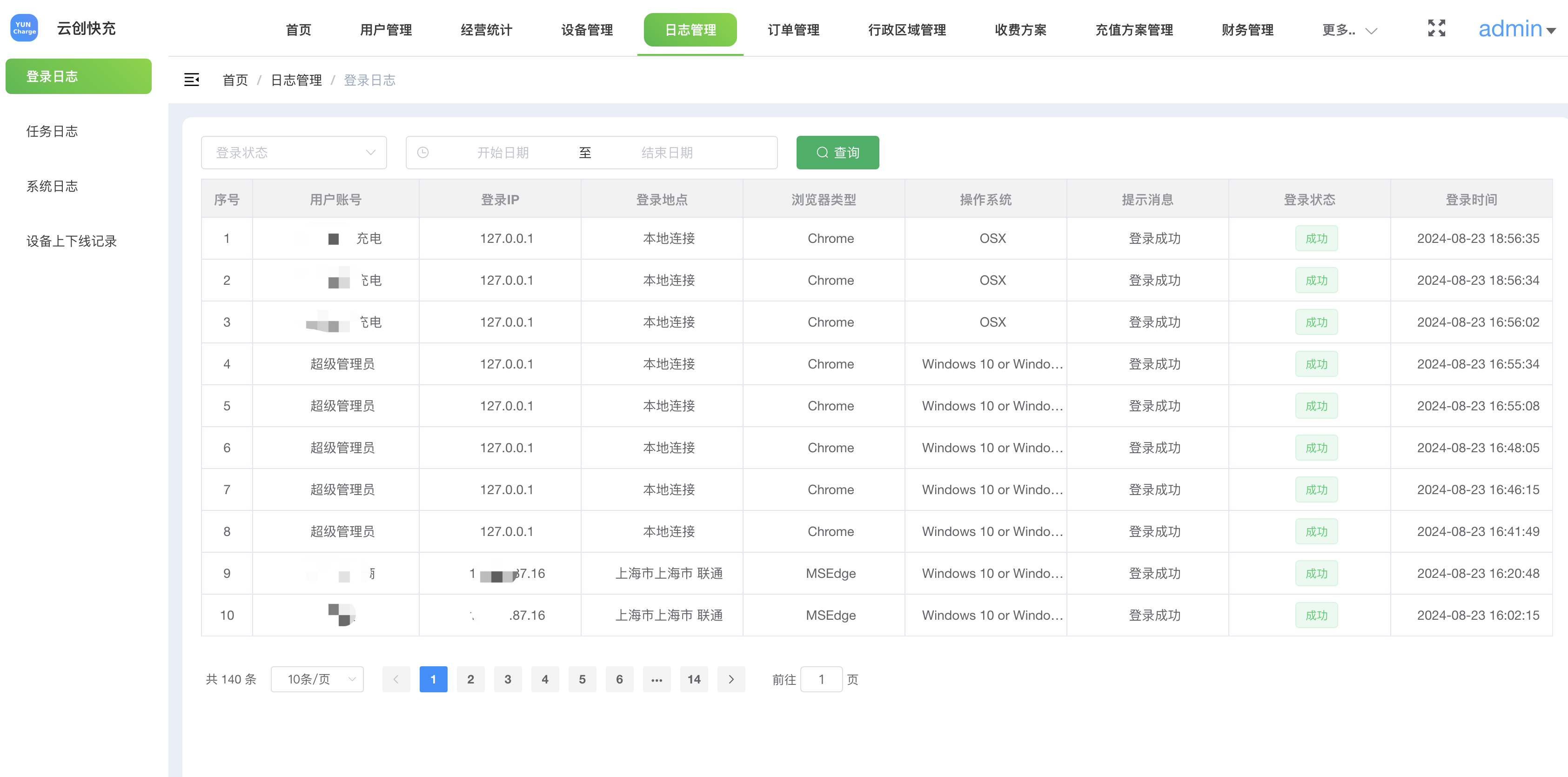1568x777 pixels.
Task: Click the 登录IP column header
Action: point(500,200)
